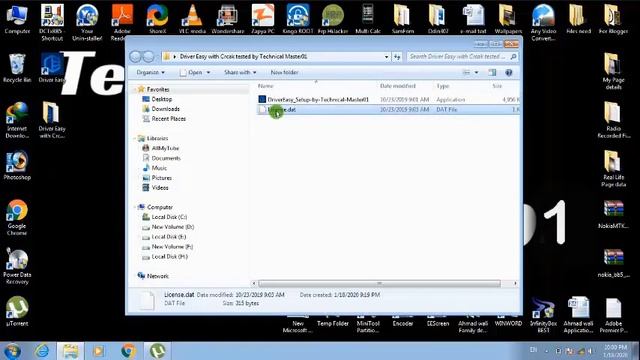640x360 pixels.
Task: Toggle the Explorer preview pane icon
Action: 492,73
